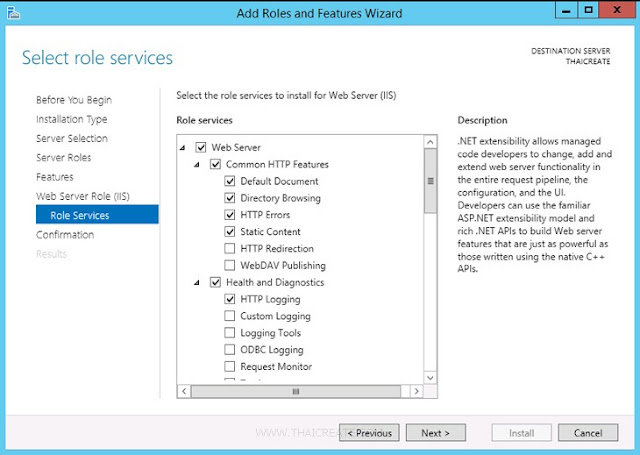Viewport: 640px width, 455px height.
Task: Open the Confirmation step in sidebar
Action: click(x=65, y=235)
